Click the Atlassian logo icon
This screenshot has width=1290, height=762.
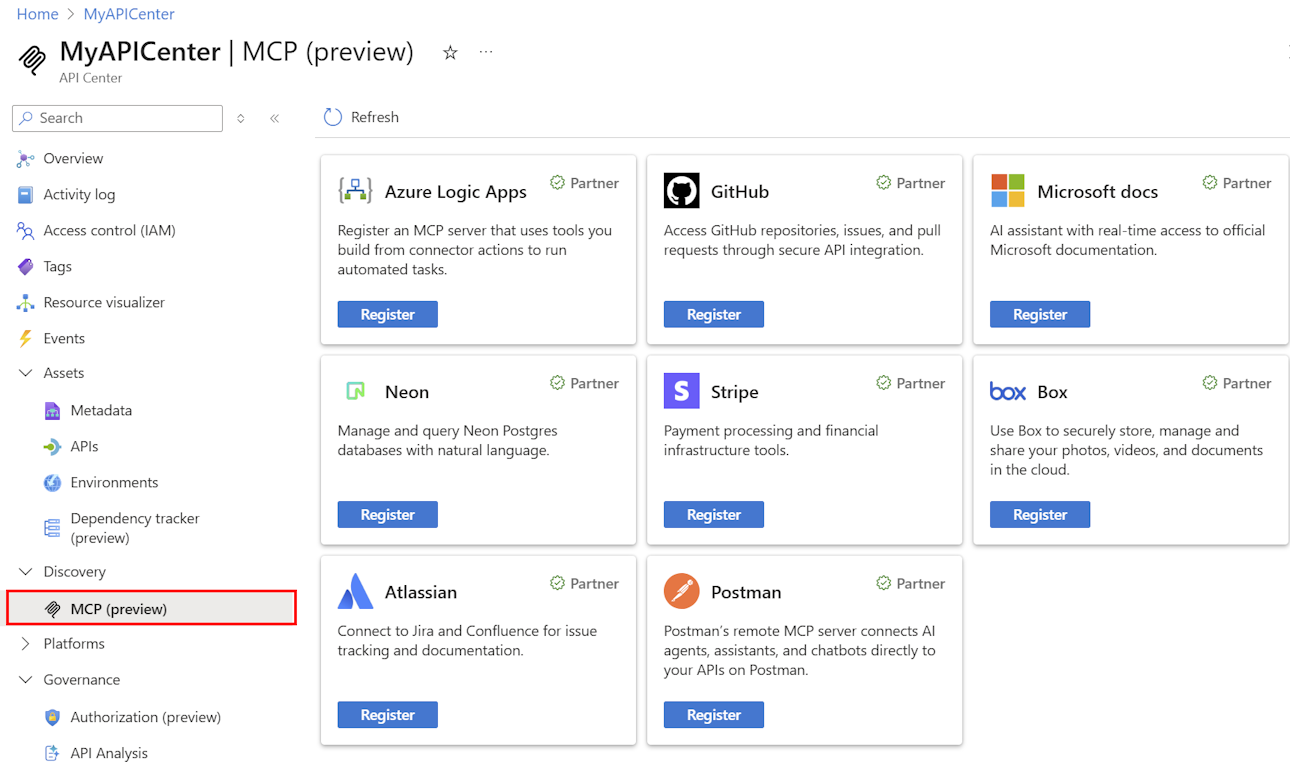356,591
